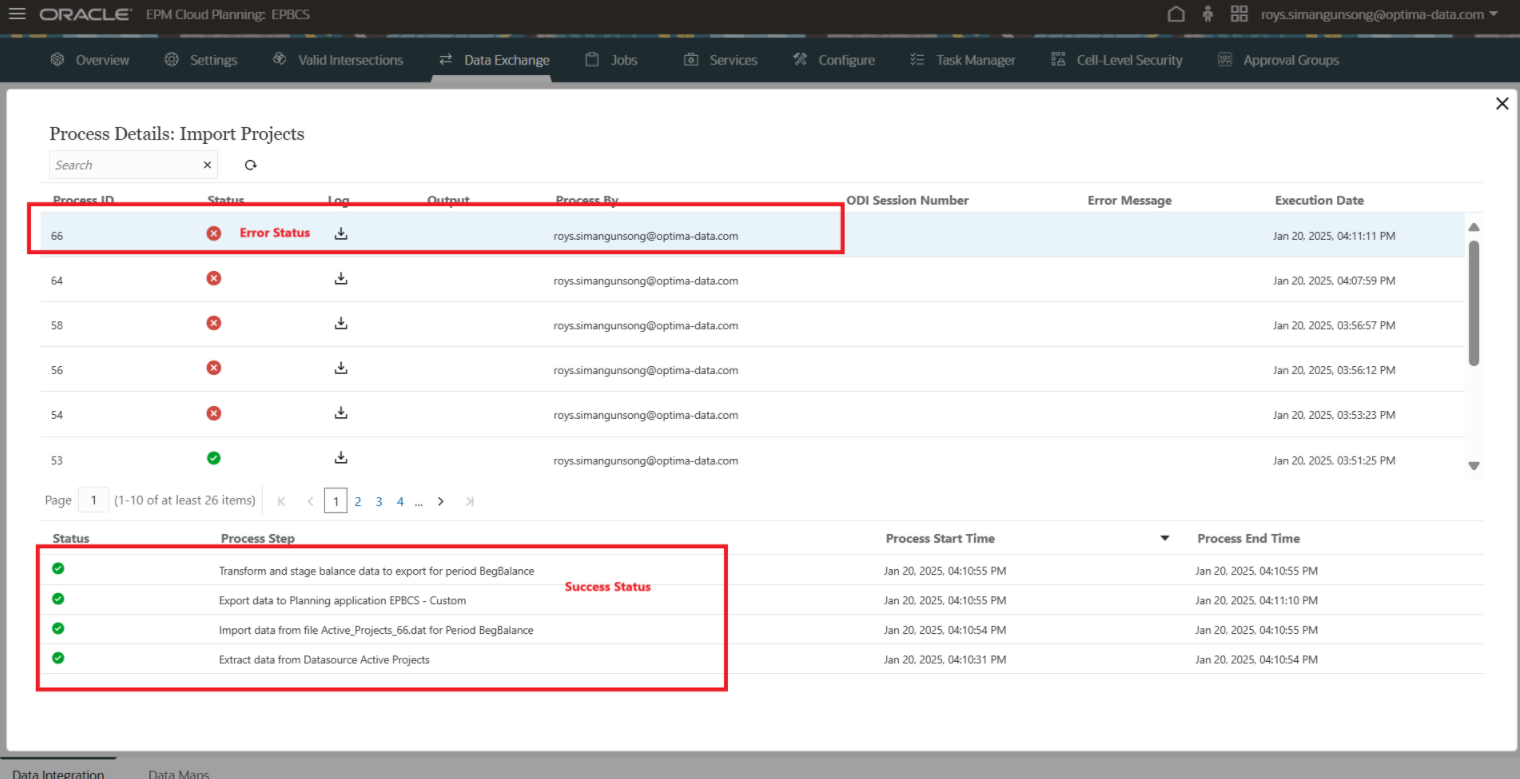Go to the Configure tab
Image resolution: width=1520 pixels, height=779 pixels.
point(833,60)
